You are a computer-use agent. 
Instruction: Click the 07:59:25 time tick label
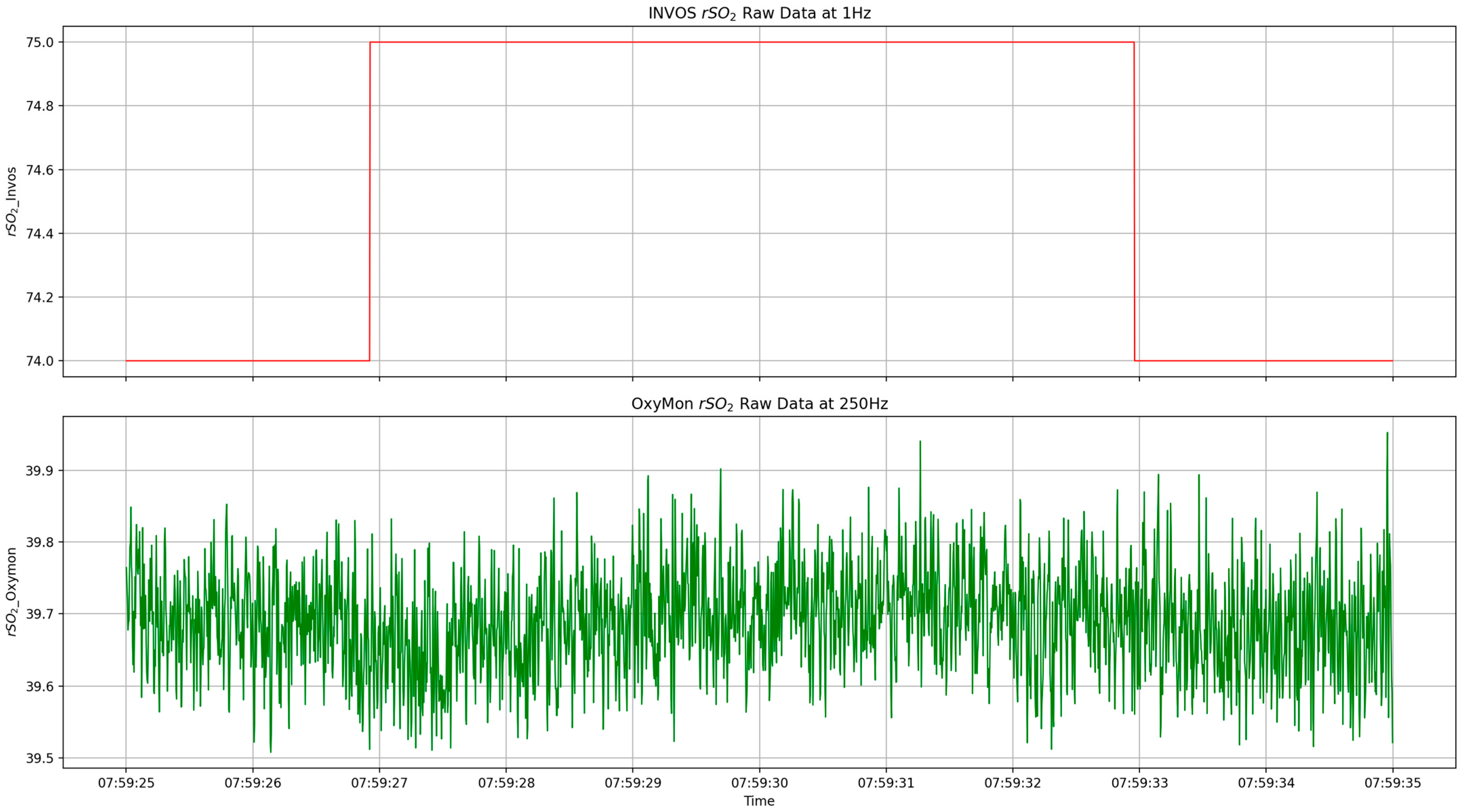click(x=126, y=783)
